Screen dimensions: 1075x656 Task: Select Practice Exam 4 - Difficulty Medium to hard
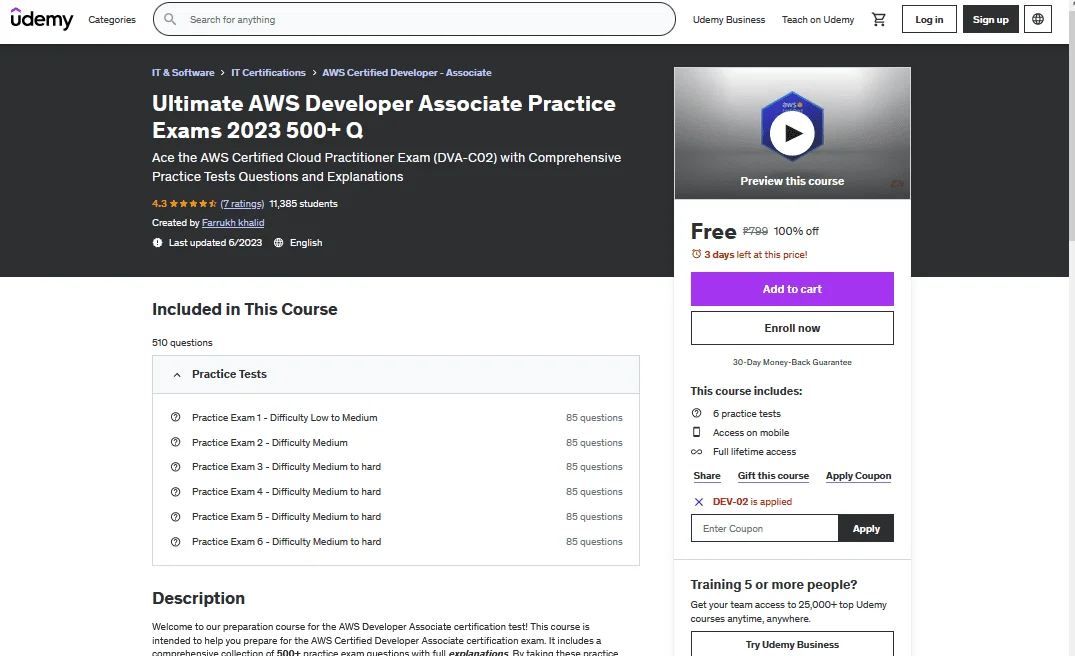287,491
